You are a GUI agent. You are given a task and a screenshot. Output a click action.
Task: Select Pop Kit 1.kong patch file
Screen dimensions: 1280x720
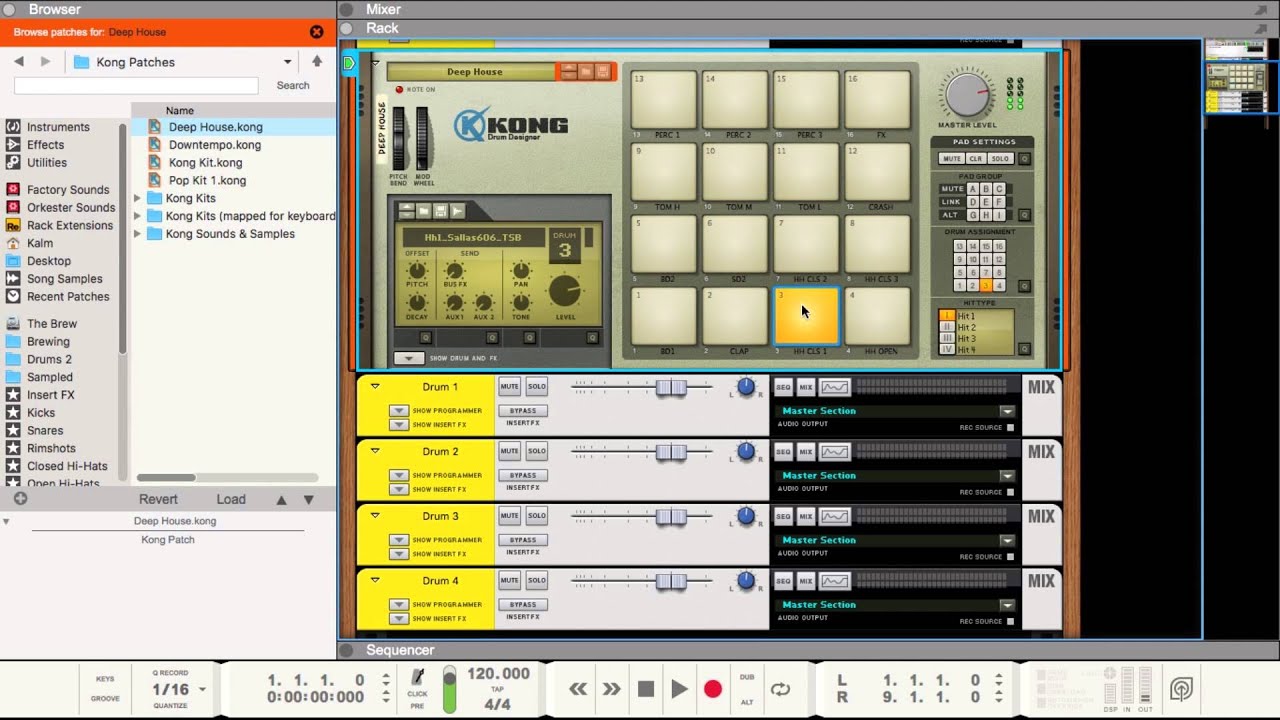(x=207, y=181)
